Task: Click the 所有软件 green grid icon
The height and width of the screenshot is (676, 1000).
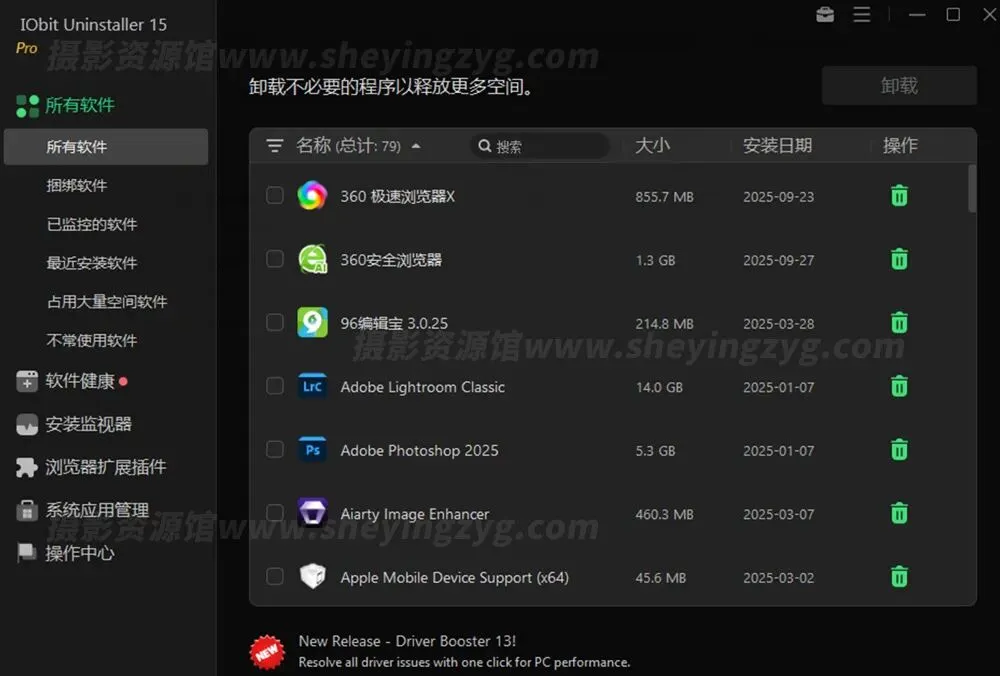Action: (27, 106)
